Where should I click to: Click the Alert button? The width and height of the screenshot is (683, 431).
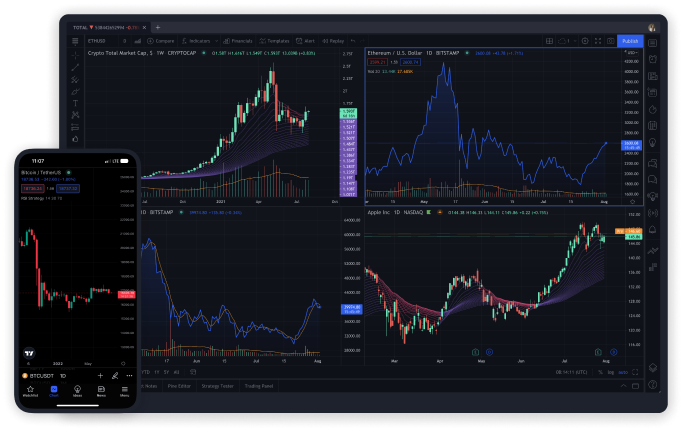pyautogui.click(x=305, y=41)
